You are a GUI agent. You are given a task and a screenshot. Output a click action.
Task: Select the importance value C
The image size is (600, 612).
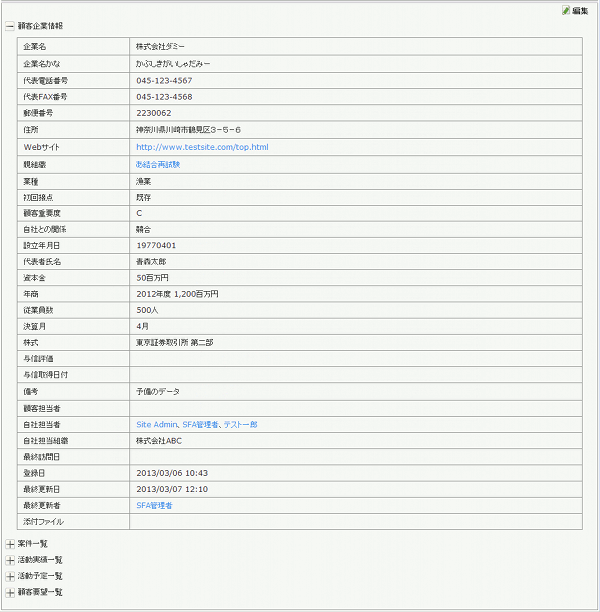pyautogui.click(x=139, y=213)
